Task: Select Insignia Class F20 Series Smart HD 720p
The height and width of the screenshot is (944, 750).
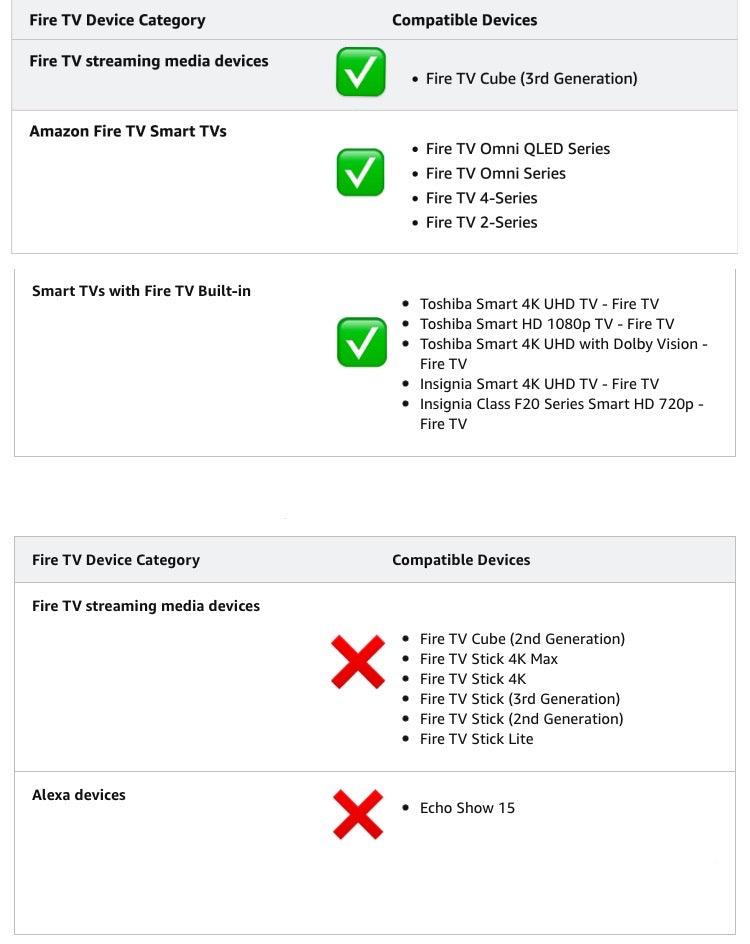Action: tap(561, 404)
